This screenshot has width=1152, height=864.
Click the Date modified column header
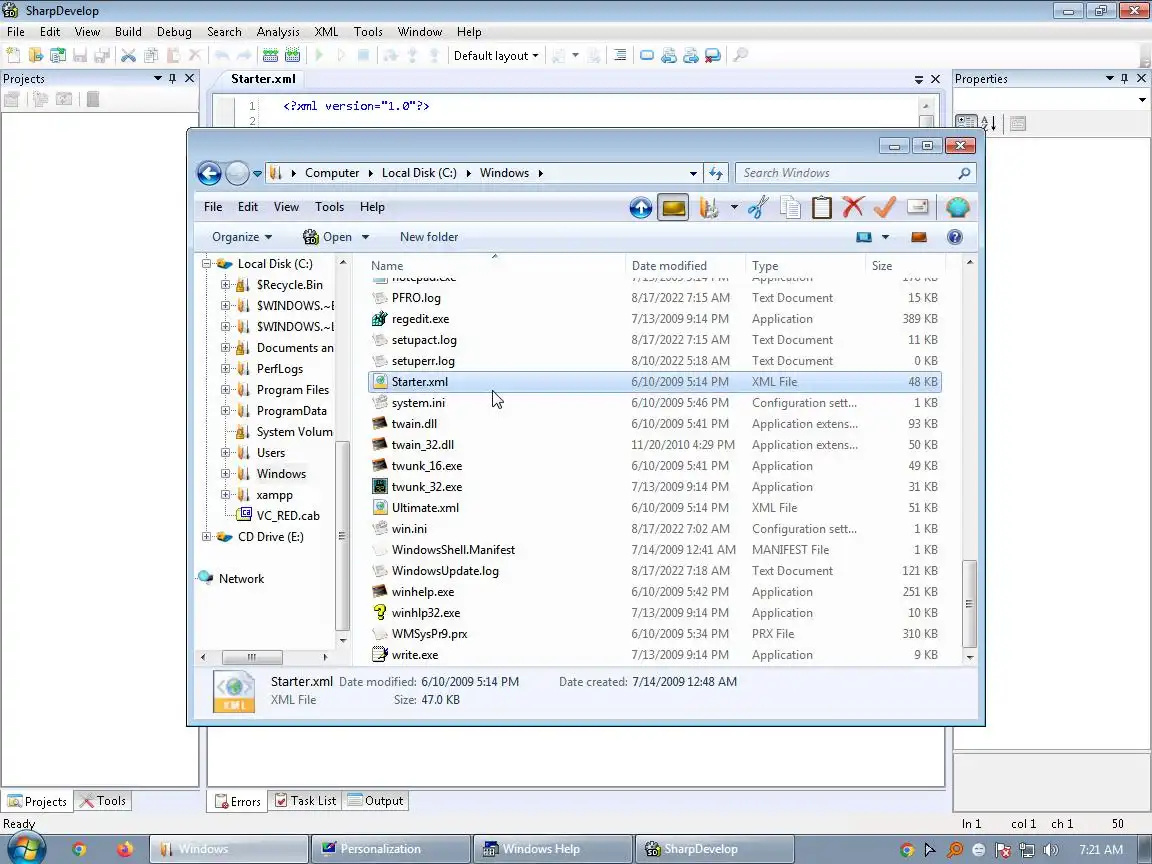(685, 265)
